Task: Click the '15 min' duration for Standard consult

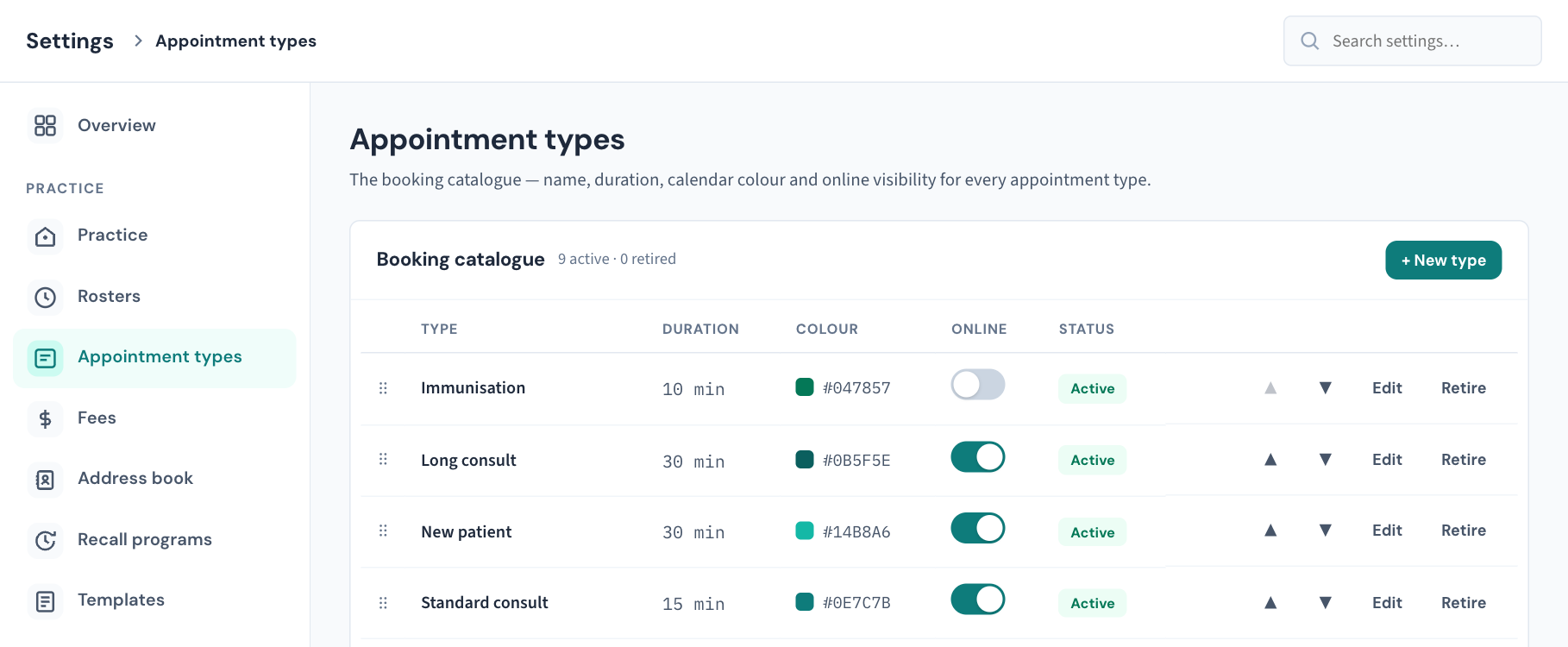Action: pos(693,604)
